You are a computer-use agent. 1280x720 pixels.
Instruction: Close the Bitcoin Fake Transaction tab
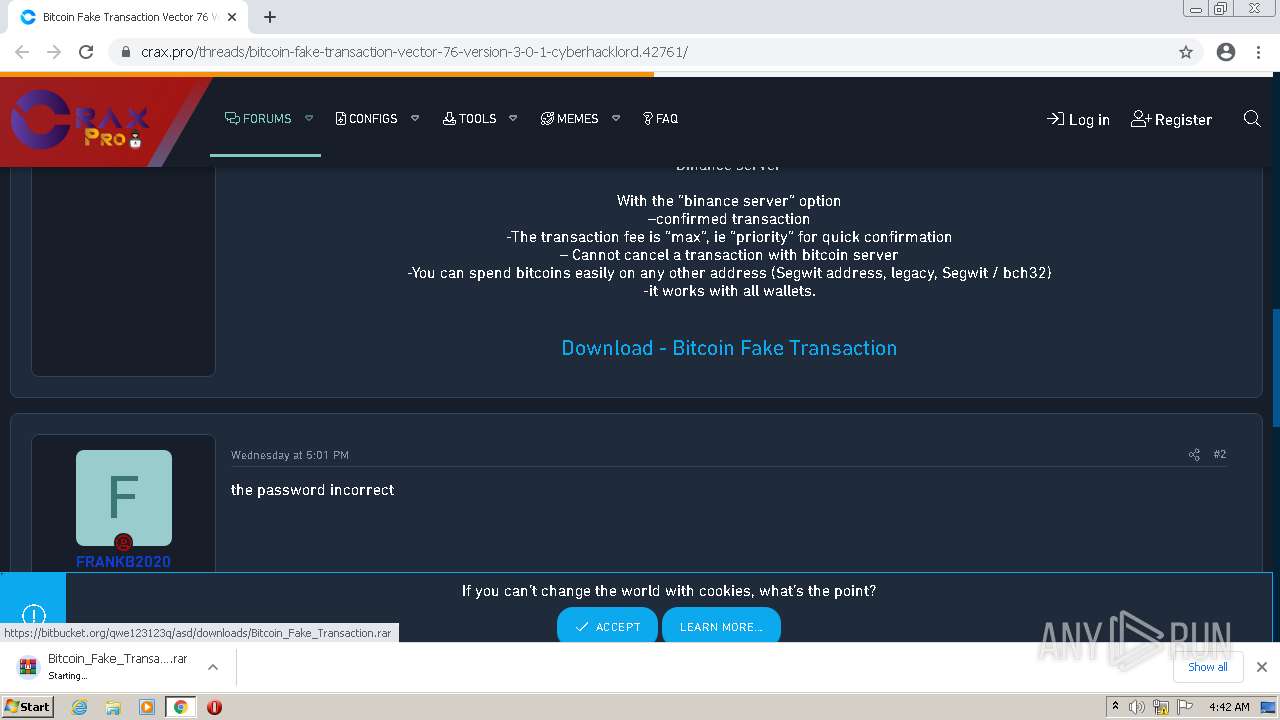click(x=232, y=17)
